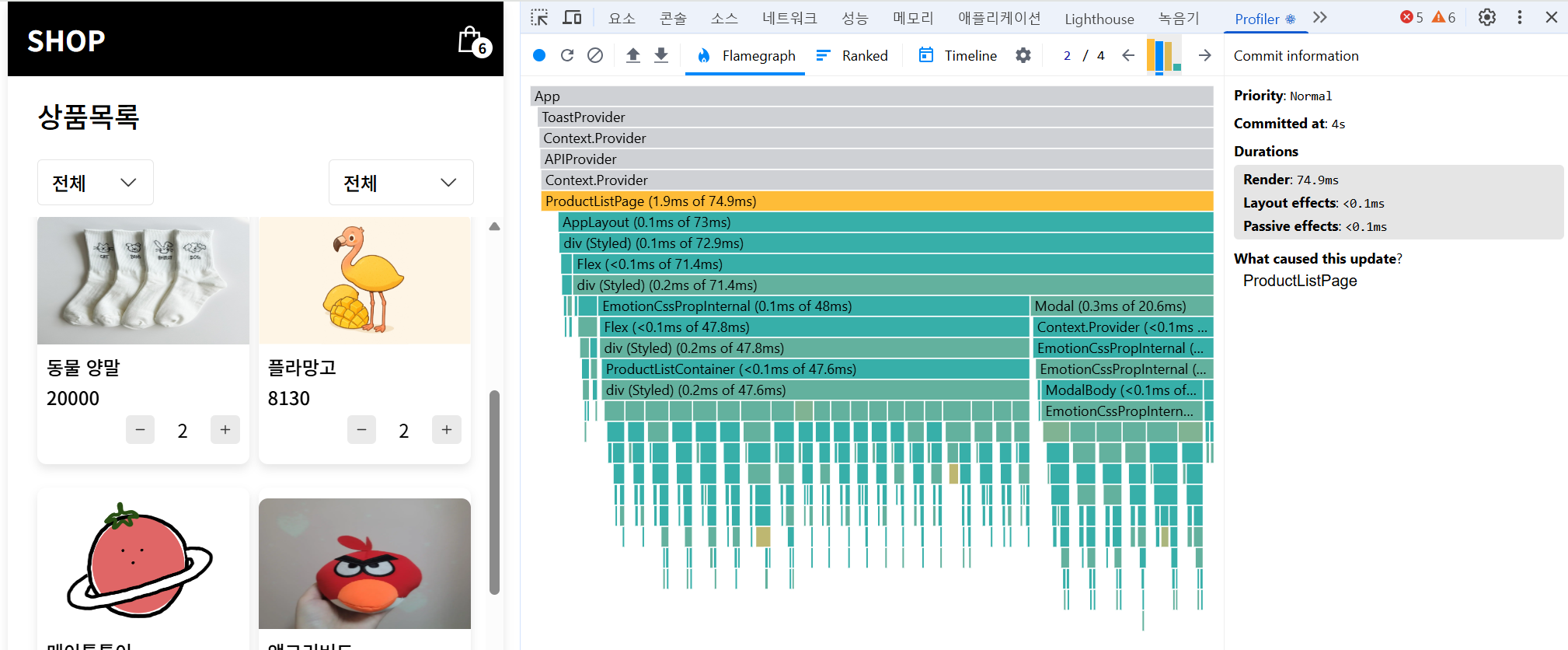The width and height of the screenshot is (1568, 650).
Task: Load profile with upload arrow icon
Action: coord(633,55)
